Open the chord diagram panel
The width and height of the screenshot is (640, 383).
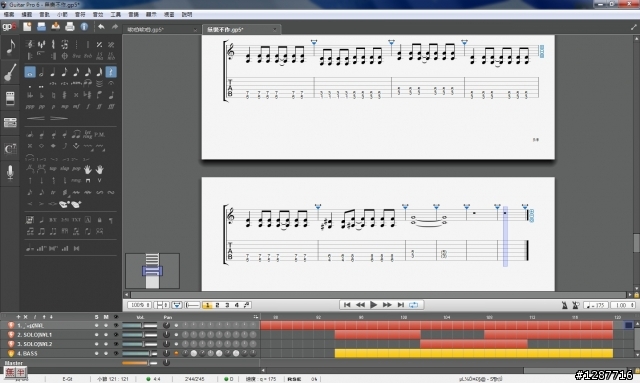pyautogui.click(x=10, y=149)
